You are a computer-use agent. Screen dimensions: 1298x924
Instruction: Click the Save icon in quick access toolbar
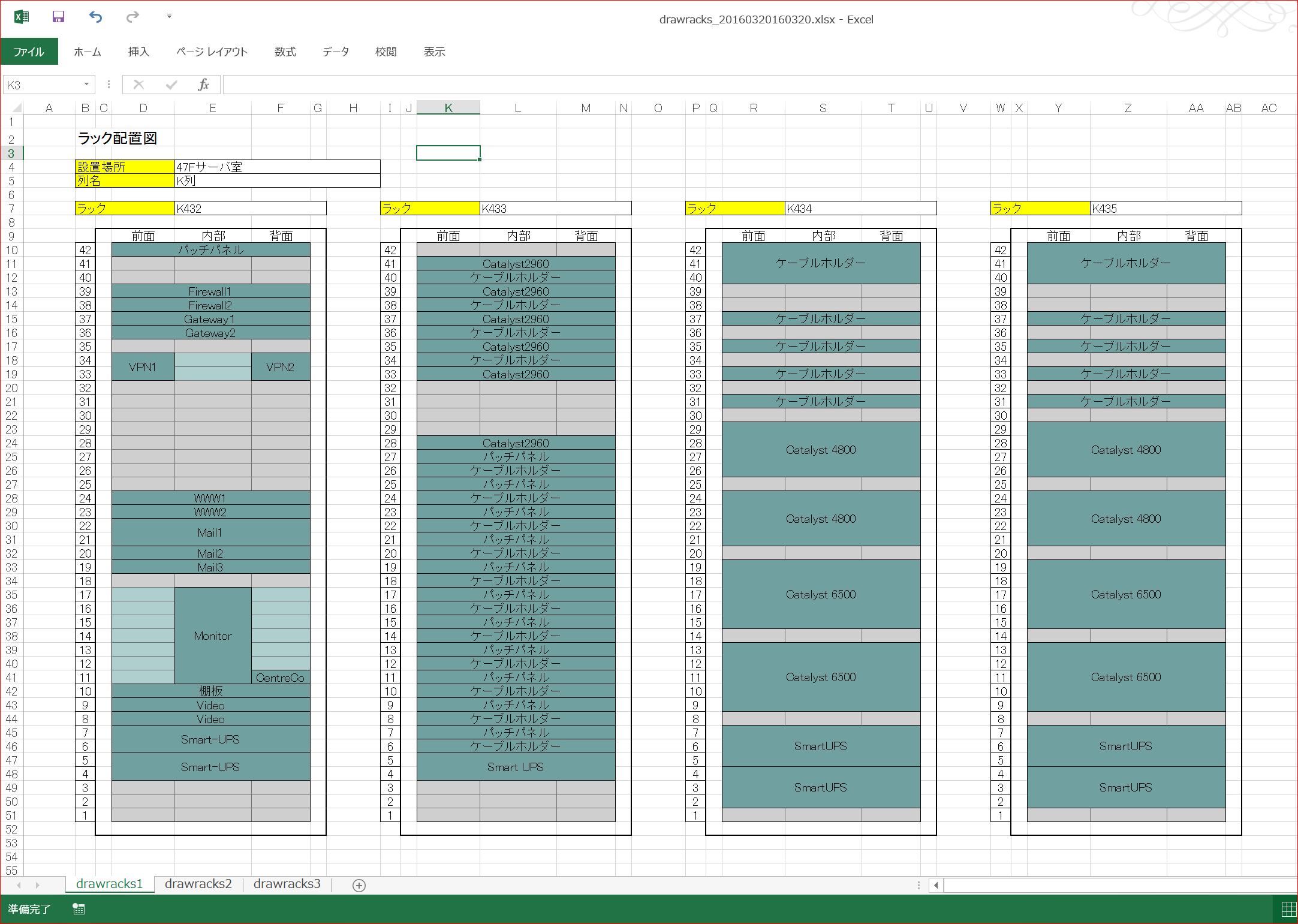58,17
